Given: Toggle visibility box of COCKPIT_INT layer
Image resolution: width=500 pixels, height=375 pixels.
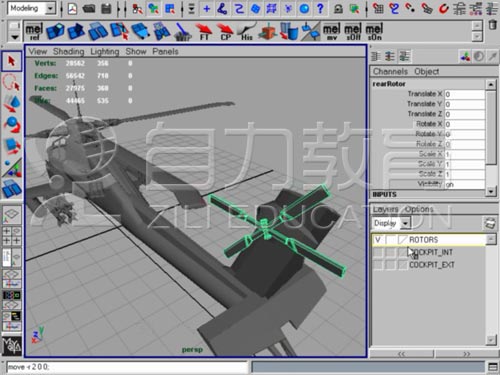Looking at the screenshot, I should (378, 252).
